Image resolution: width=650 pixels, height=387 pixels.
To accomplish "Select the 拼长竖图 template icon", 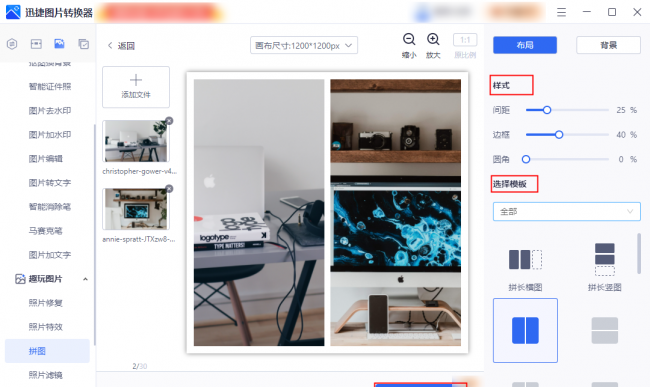I will click(604, 259).
